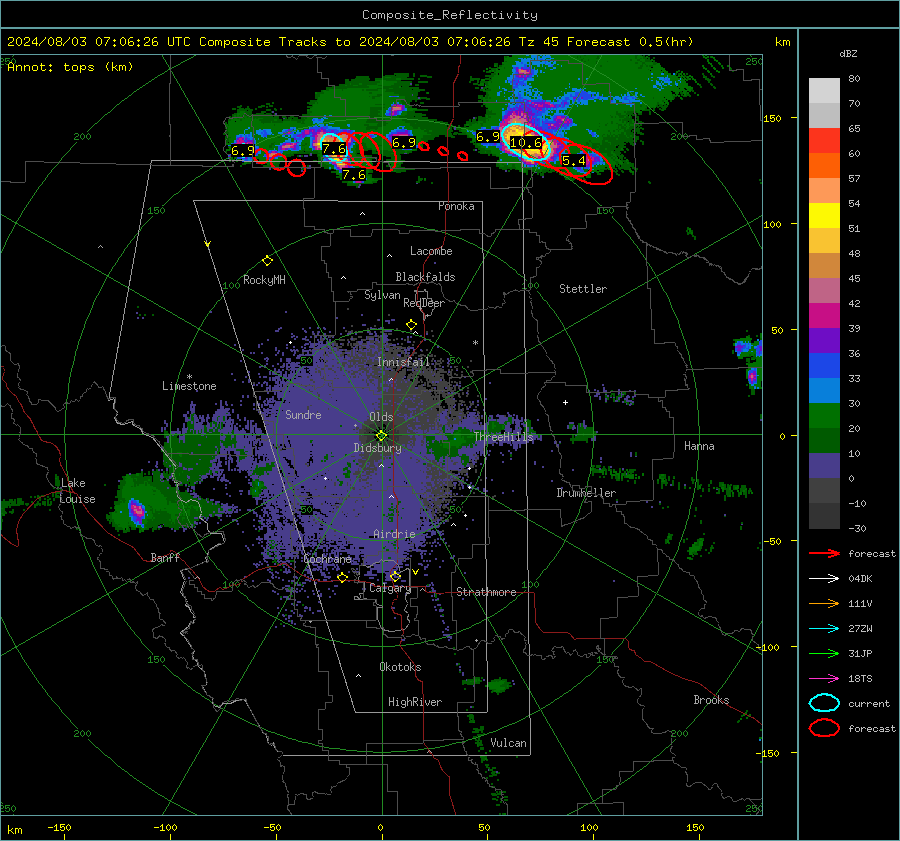Pick the bright yellow 54 dBZ swatch
Viewport: 900px width, 841px height.
(824, 215)
